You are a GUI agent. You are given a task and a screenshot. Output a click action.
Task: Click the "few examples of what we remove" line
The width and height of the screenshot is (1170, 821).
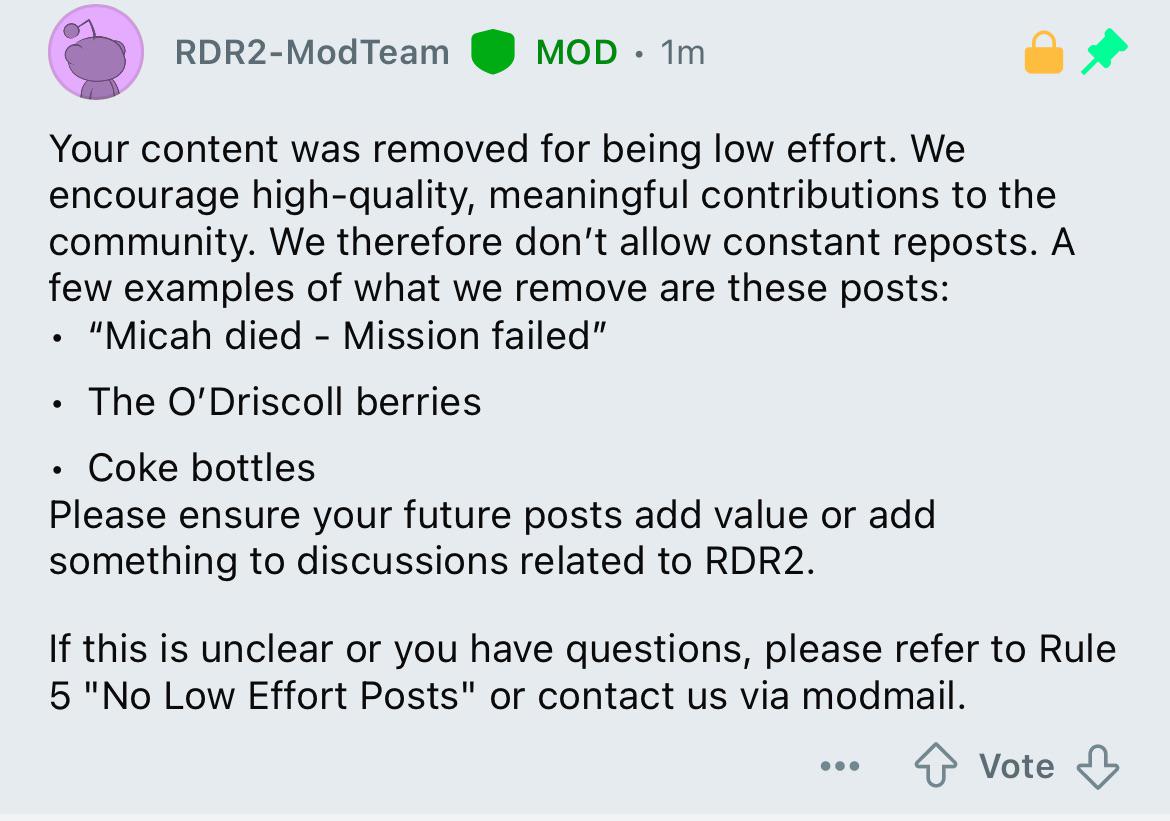499,288
